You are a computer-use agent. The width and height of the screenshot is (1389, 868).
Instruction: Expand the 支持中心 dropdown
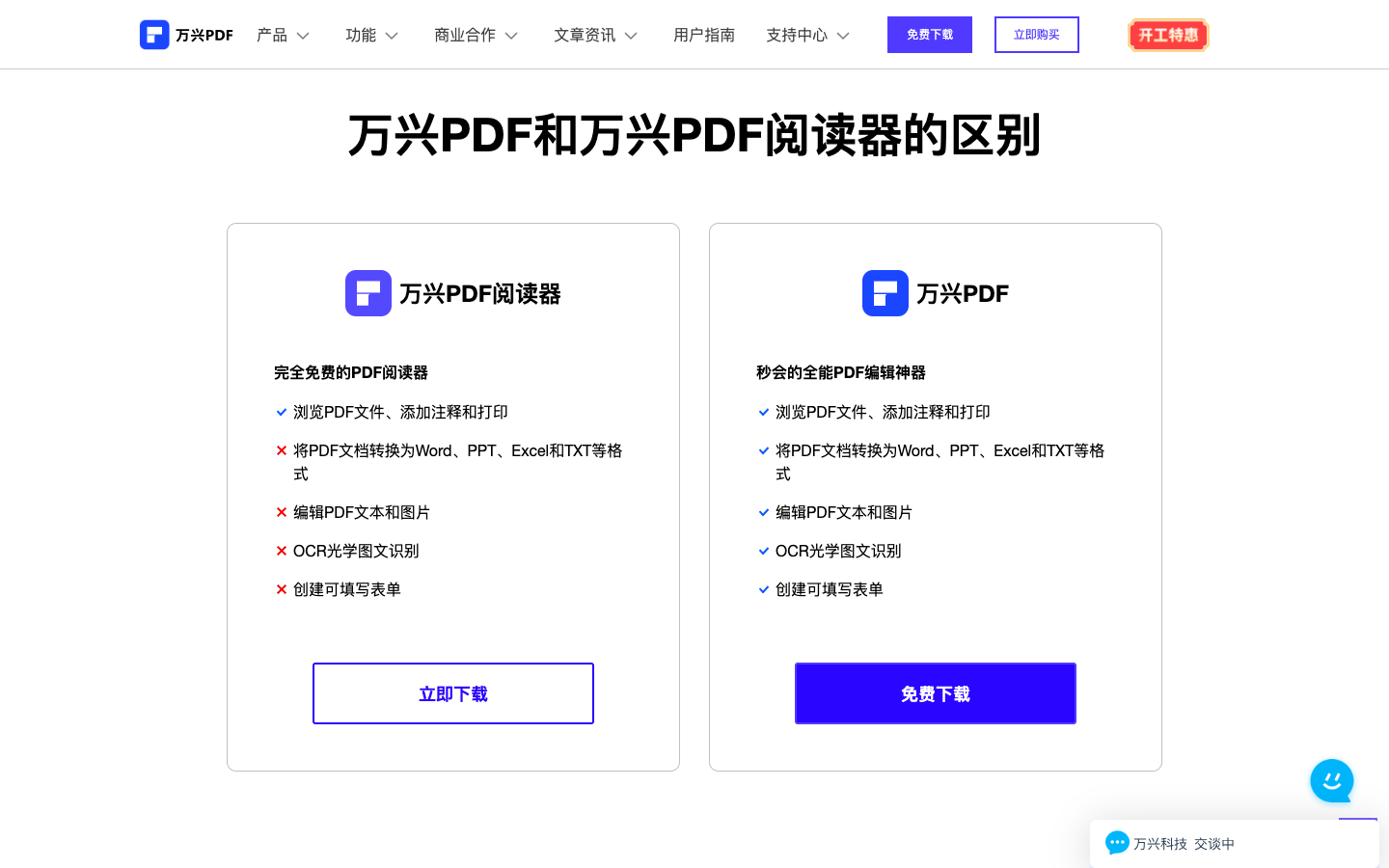pyautogui.click(x=807, y=35)
